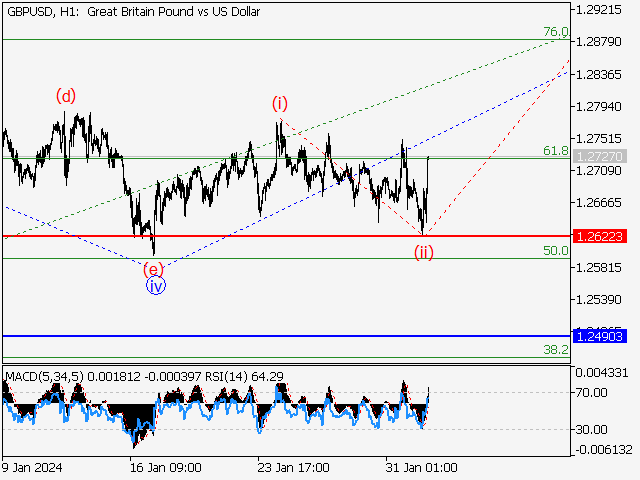
Task: Click the grey 1.27270 current price label
Action: tap(600, 156)
